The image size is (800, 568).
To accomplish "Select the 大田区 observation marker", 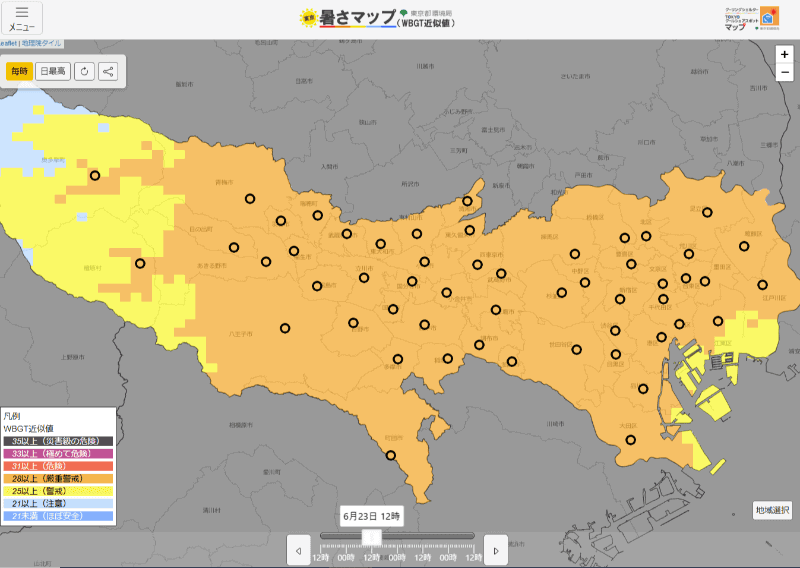I will 631,440.
